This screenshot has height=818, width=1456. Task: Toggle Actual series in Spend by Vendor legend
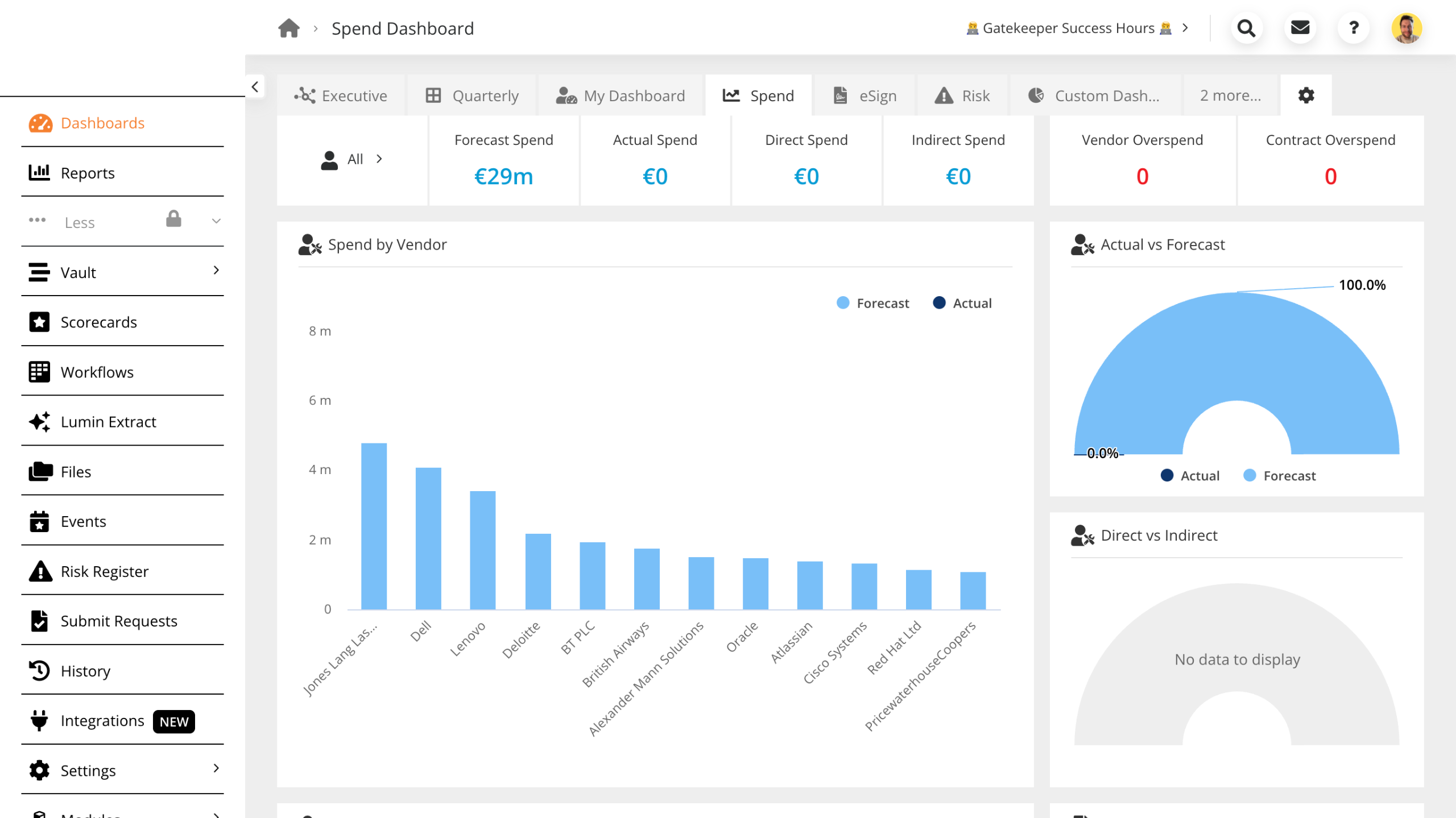click(x=962, y=303)
